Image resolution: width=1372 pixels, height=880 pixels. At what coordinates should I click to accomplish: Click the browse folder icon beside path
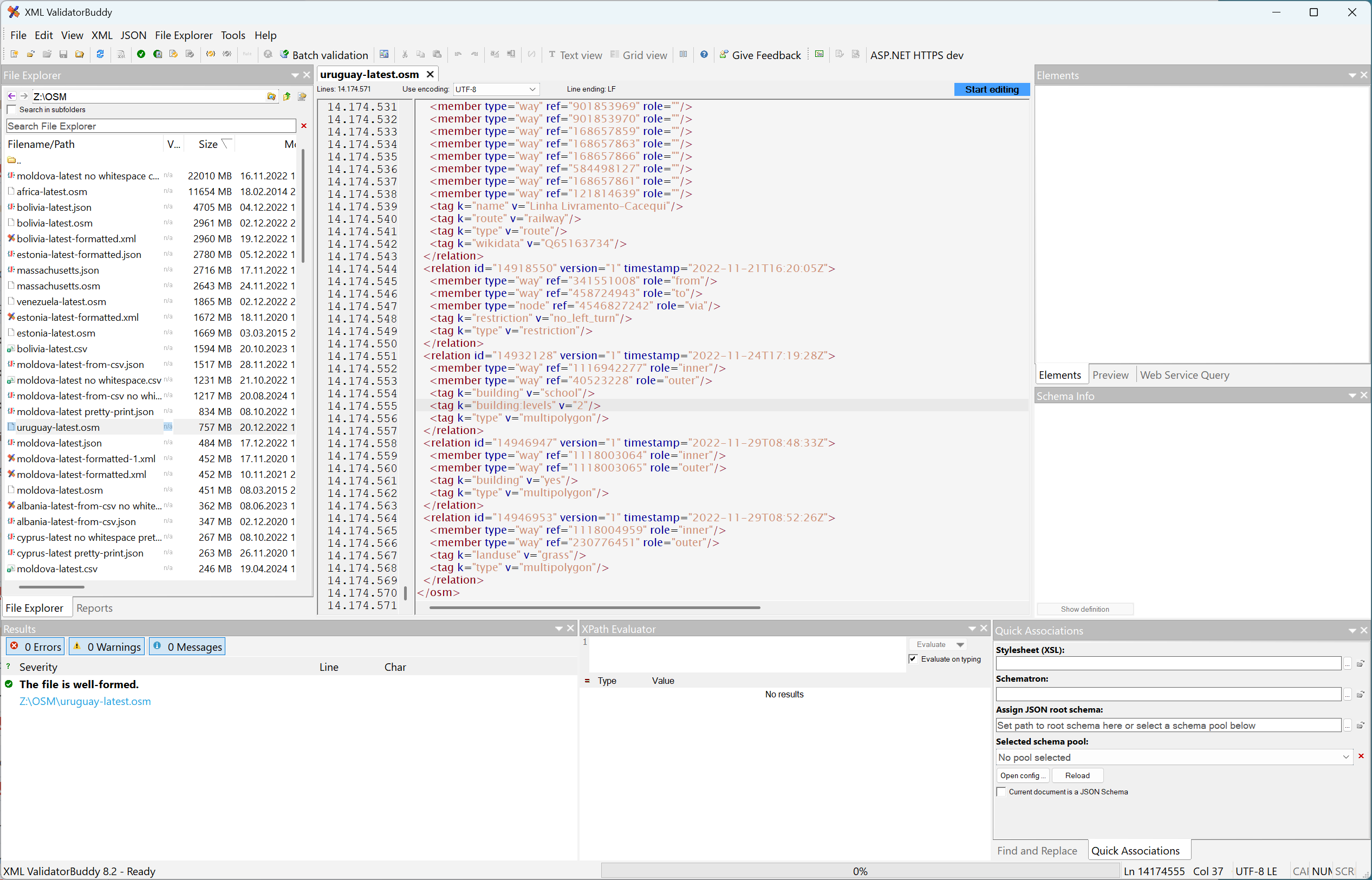(271, 96)
